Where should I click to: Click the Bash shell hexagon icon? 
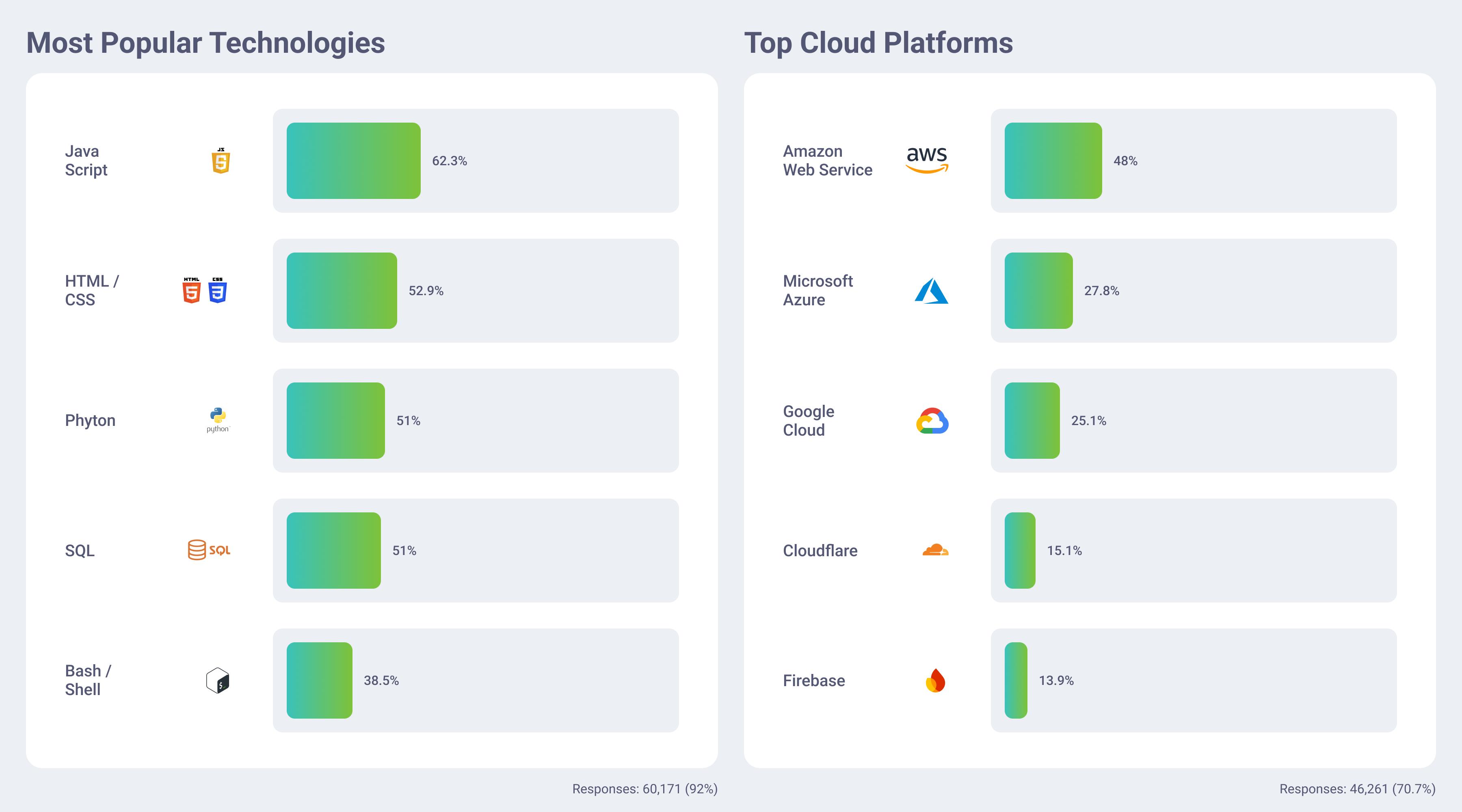coord(217,680)
